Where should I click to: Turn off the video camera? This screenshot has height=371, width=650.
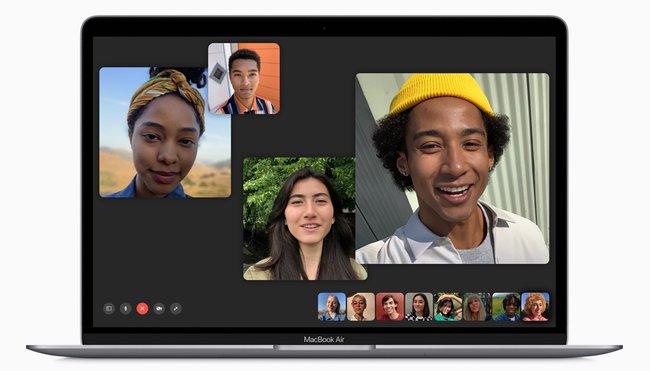click(159, 308)
